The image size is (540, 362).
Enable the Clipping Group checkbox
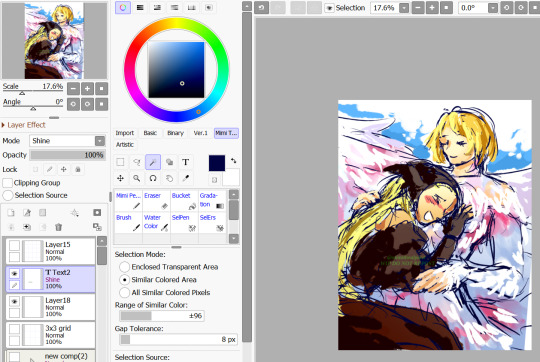click(x=7, y=183)
